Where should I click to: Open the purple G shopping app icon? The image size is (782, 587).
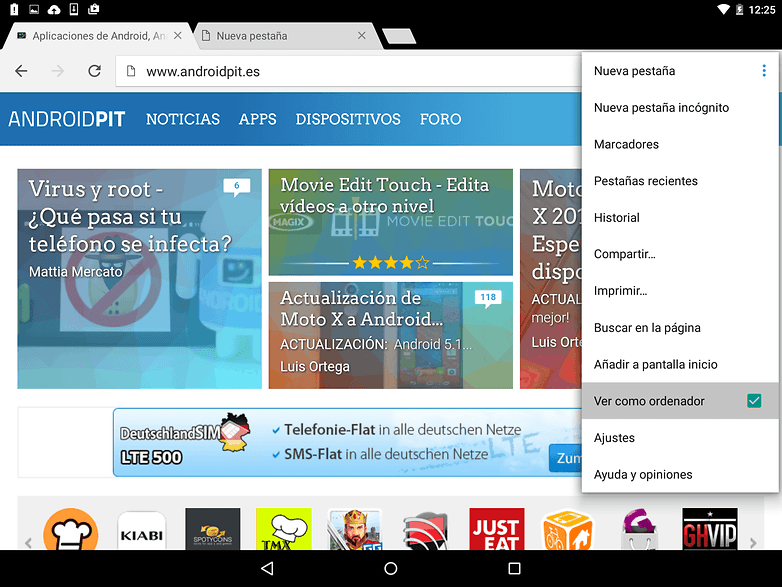(x=639, y=529)
